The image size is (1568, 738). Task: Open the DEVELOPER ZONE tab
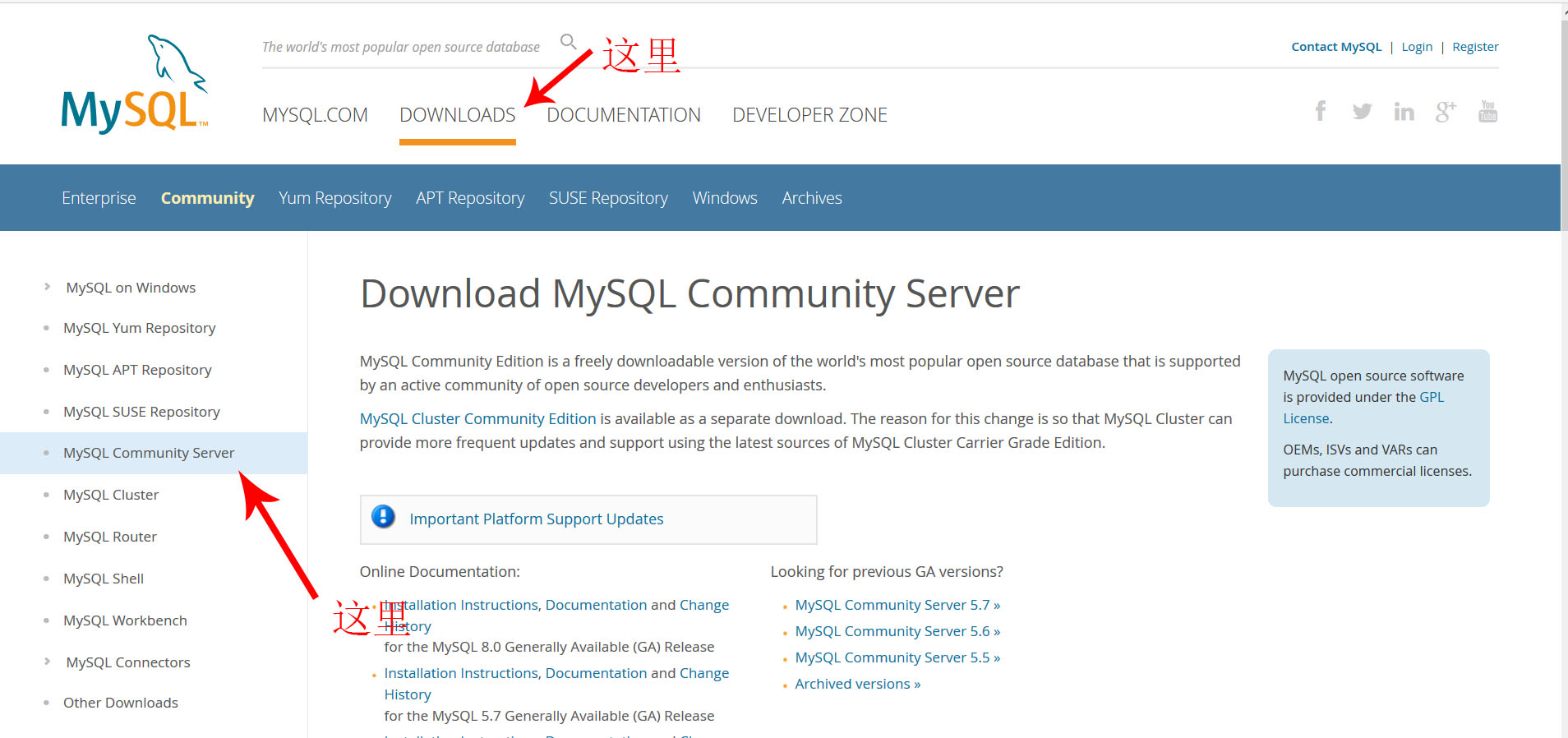(809, 115)
